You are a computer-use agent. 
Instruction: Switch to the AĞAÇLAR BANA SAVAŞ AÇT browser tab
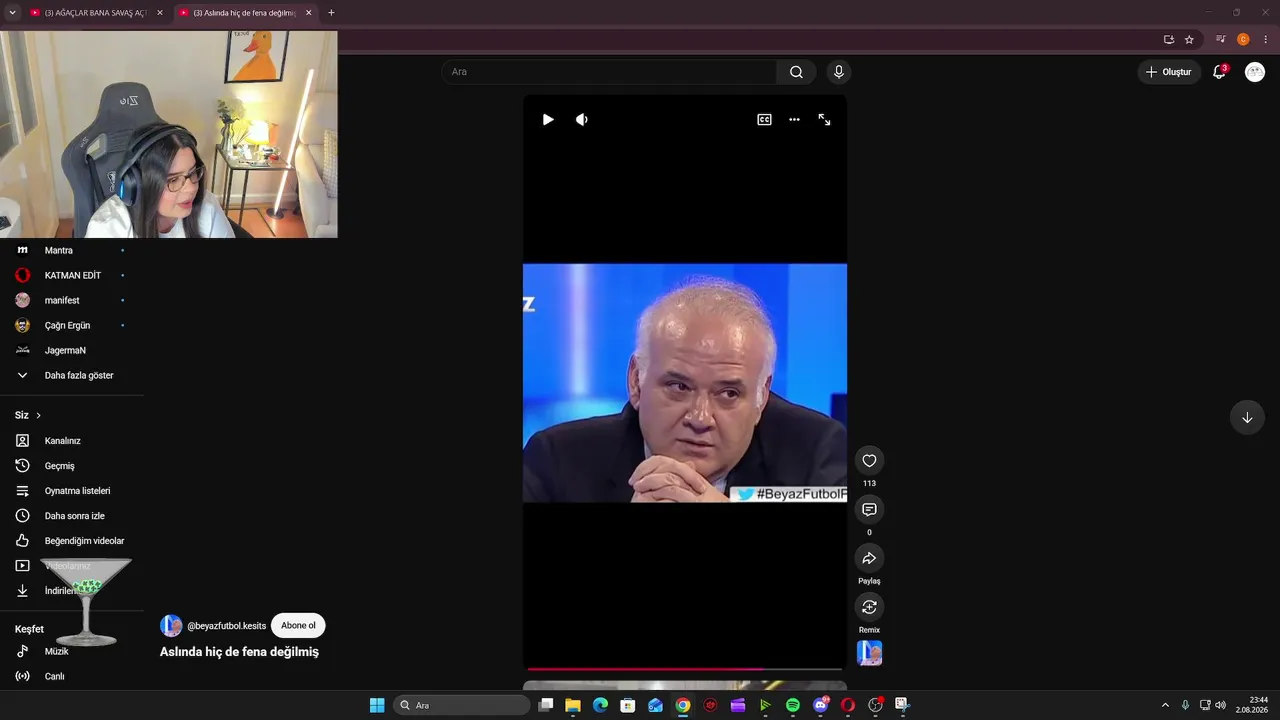pos(97,13)
